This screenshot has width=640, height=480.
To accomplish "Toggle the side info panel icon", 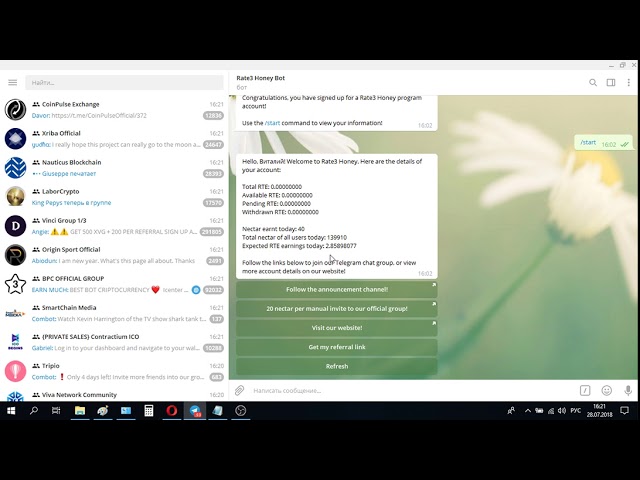I will 611,82.
